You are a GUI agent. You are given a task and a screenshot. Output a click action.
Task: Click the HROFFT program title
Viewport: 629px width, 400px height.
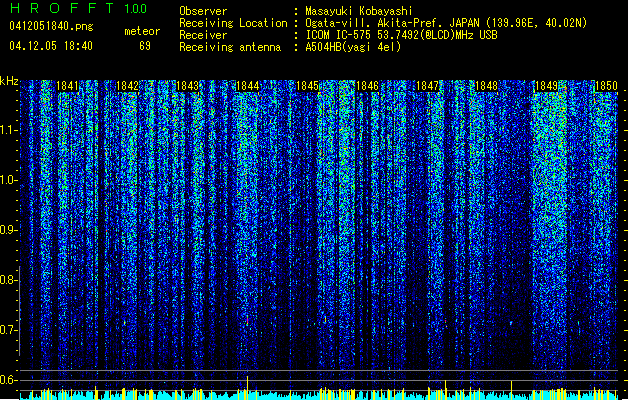coord(62,8)
